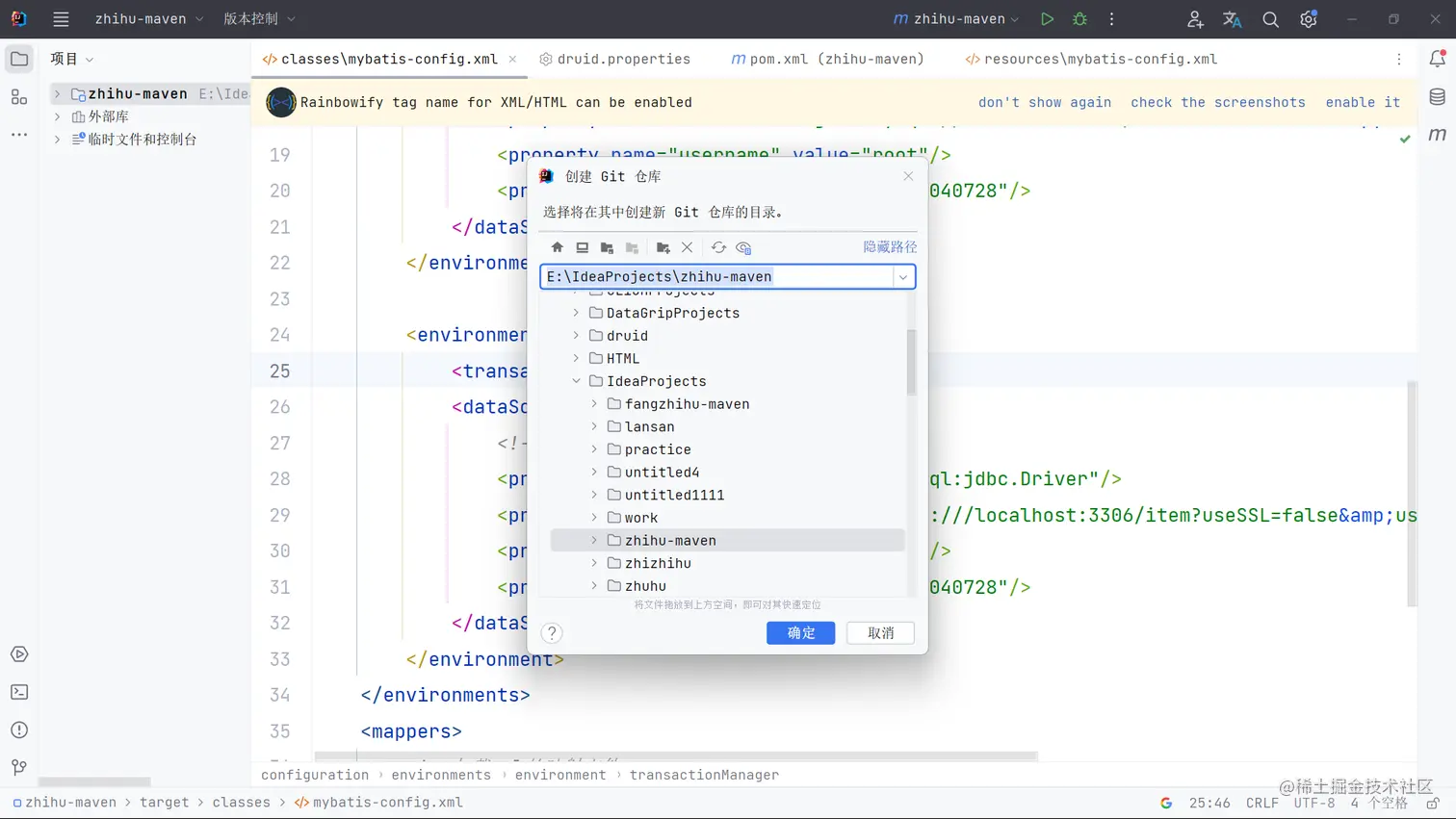This screenshot has width=1456, height=819.
Task: Open the Database tool window
Action: click(x=1437, y=97)
